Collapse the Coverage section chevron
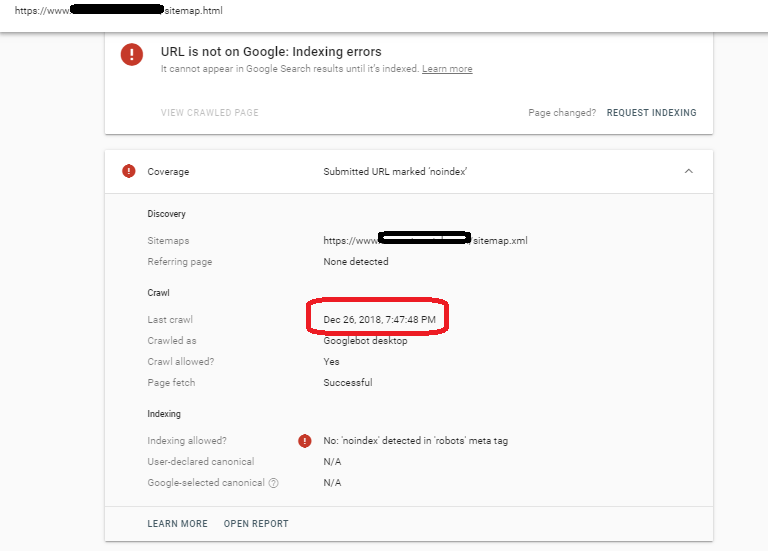 [689, 171]
